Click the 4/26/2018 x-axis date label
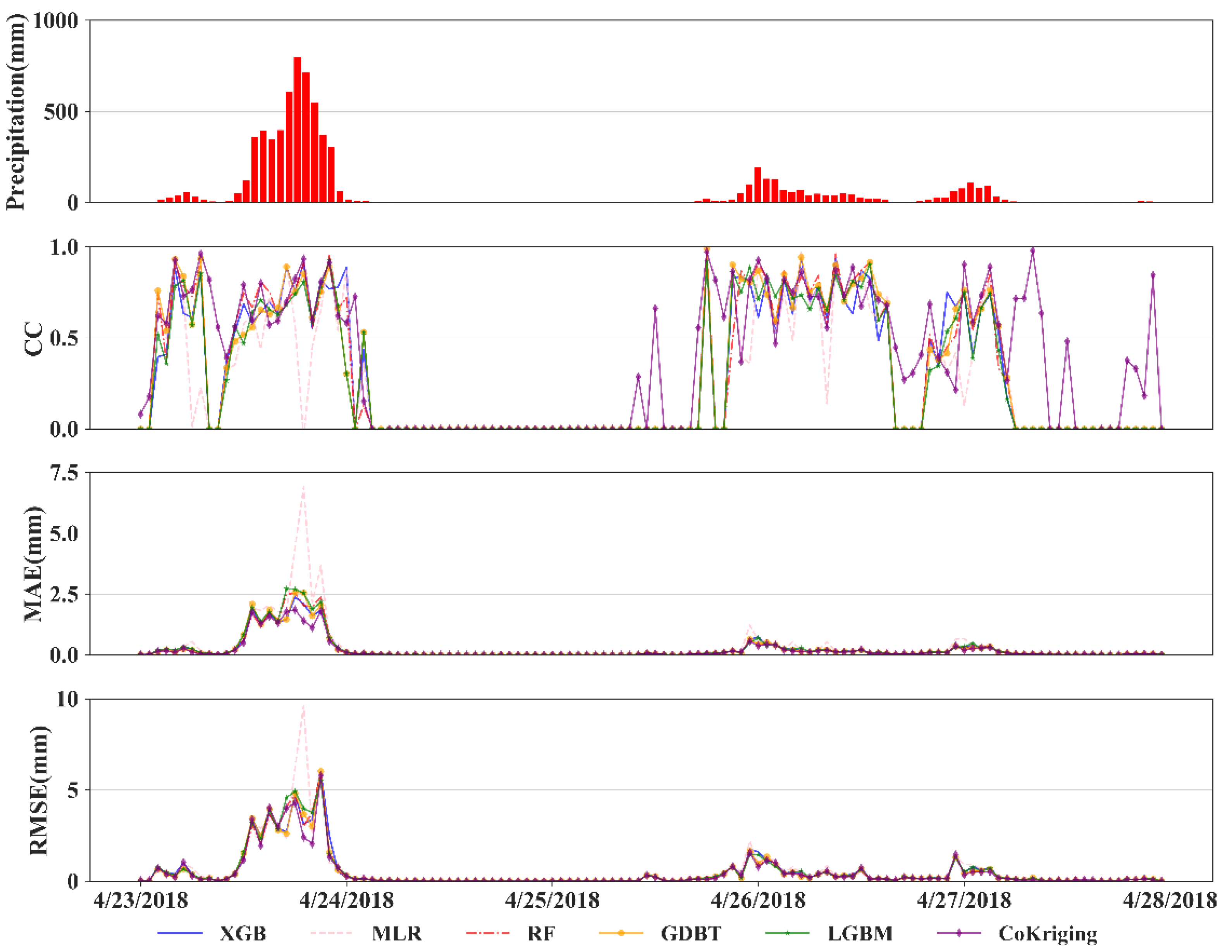Image resolution: width=1232 pixels, height=952 pixels. [x=758, y=900]
